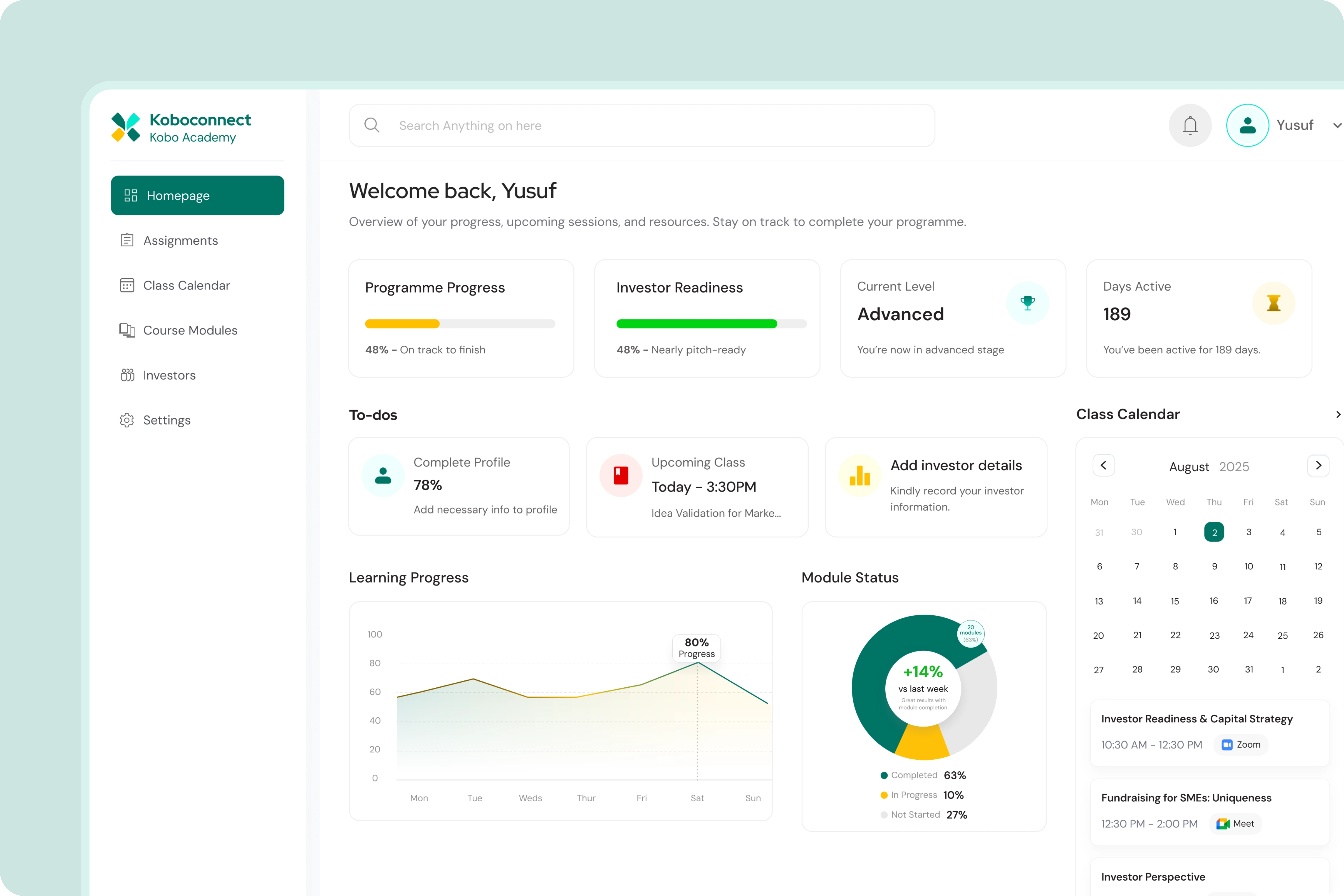Click the Programme Progress bar

tap(459, 324)
